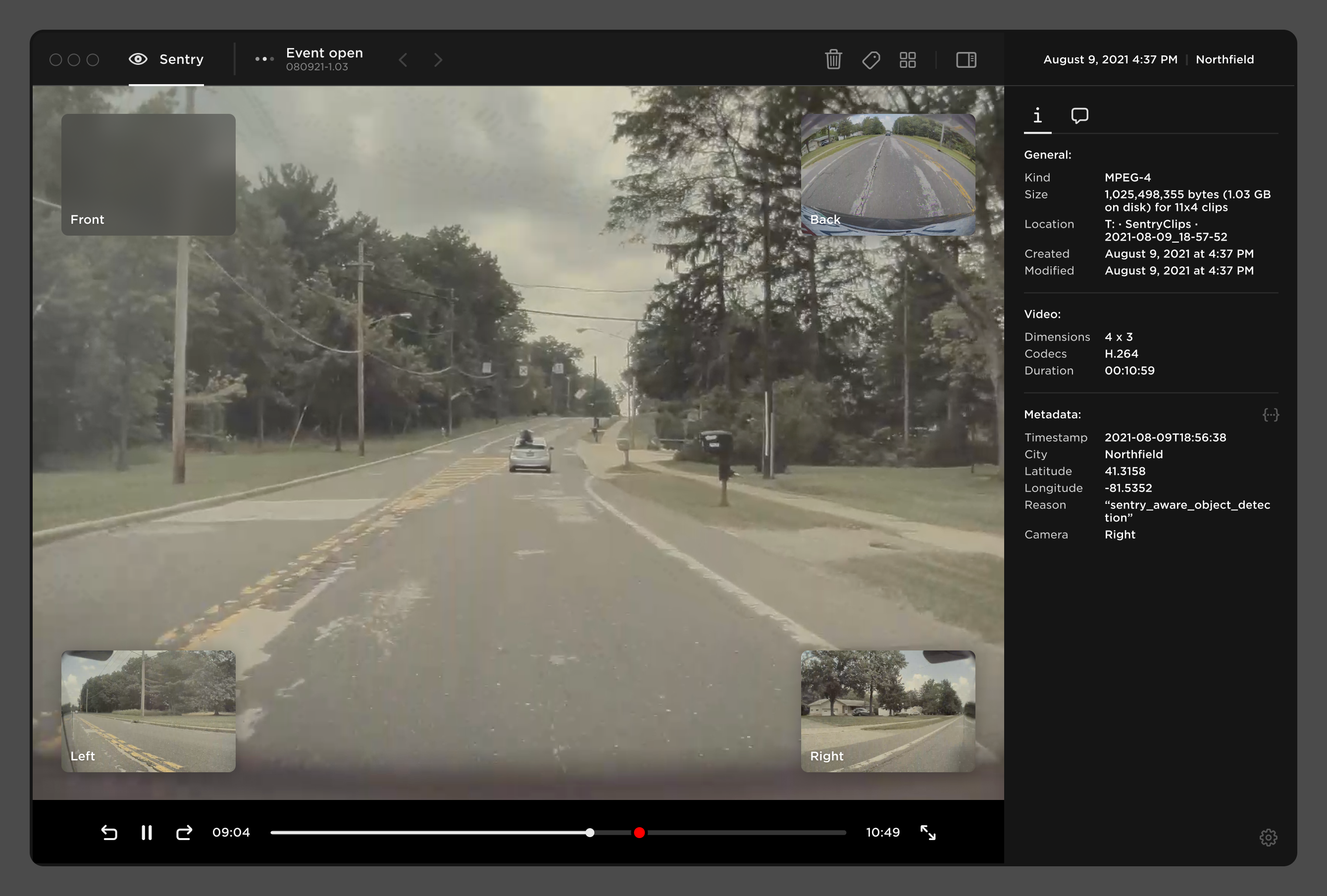The image size is (1327, 896).
Task: Click the tag label icon
Action: [x=871, y=59]
